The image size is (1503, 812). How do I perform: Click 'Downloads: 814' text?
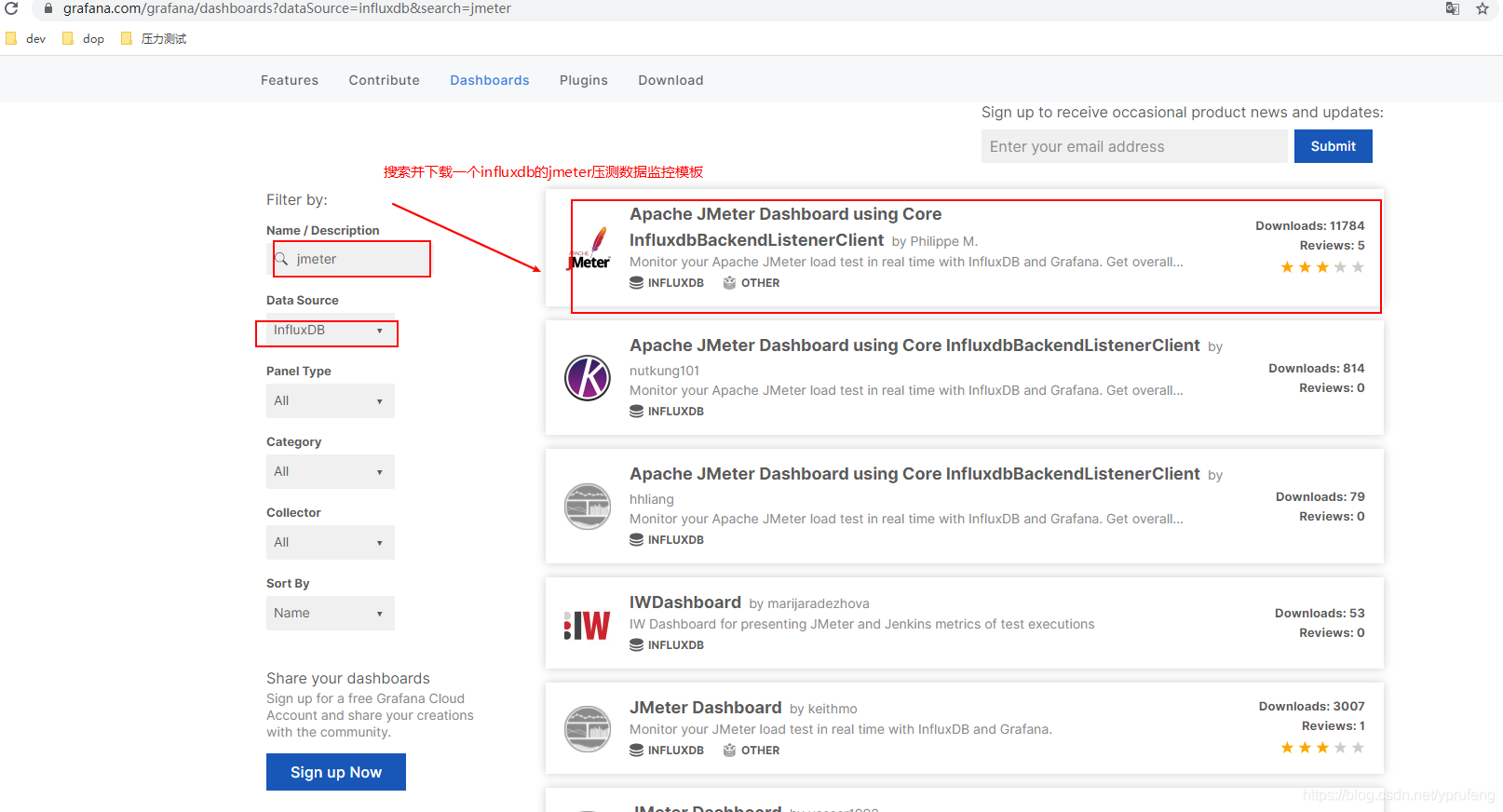click(1316, 369)
